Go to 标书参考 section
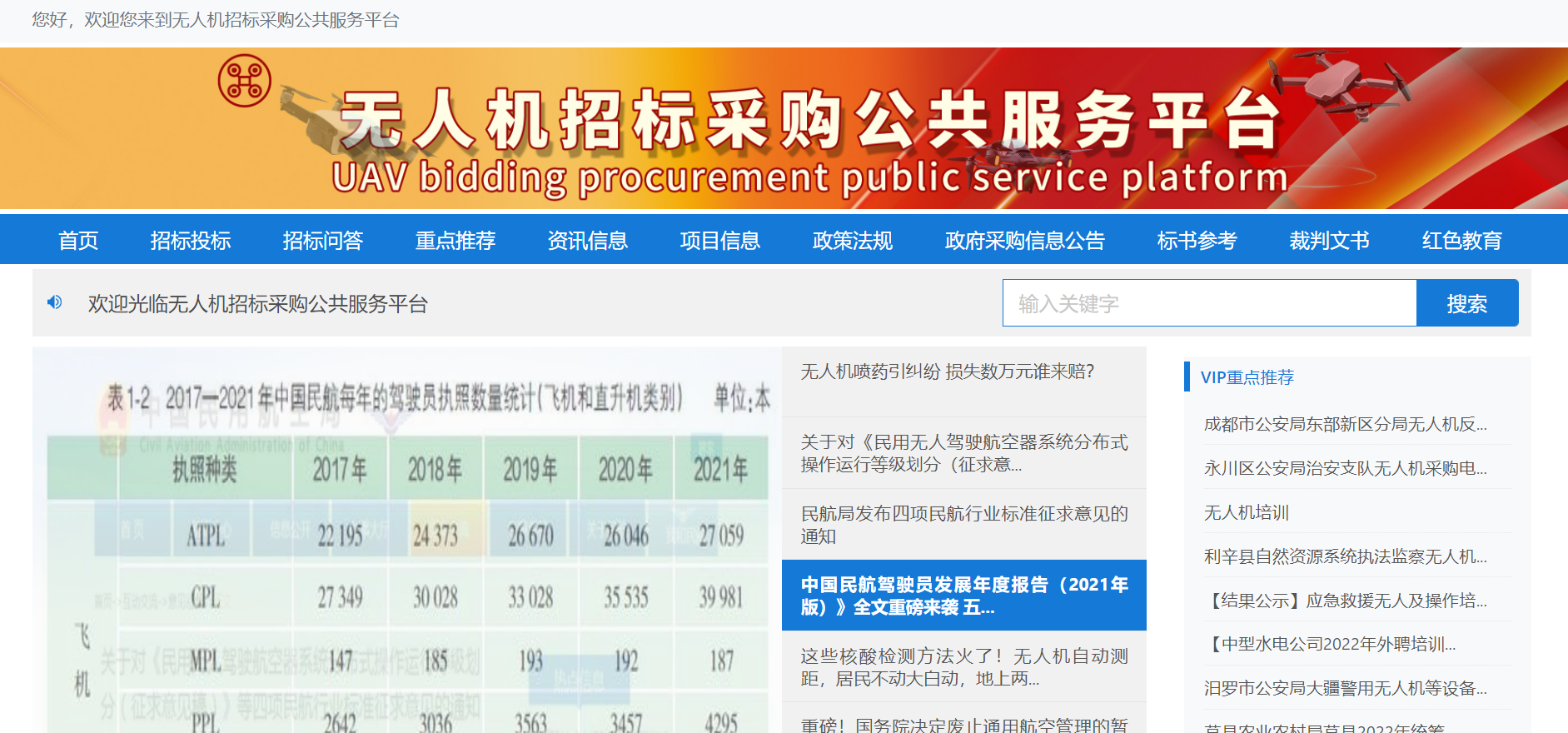This screenshot has height=733, width=1568. pyautogui.click(x=1197, y=241)
